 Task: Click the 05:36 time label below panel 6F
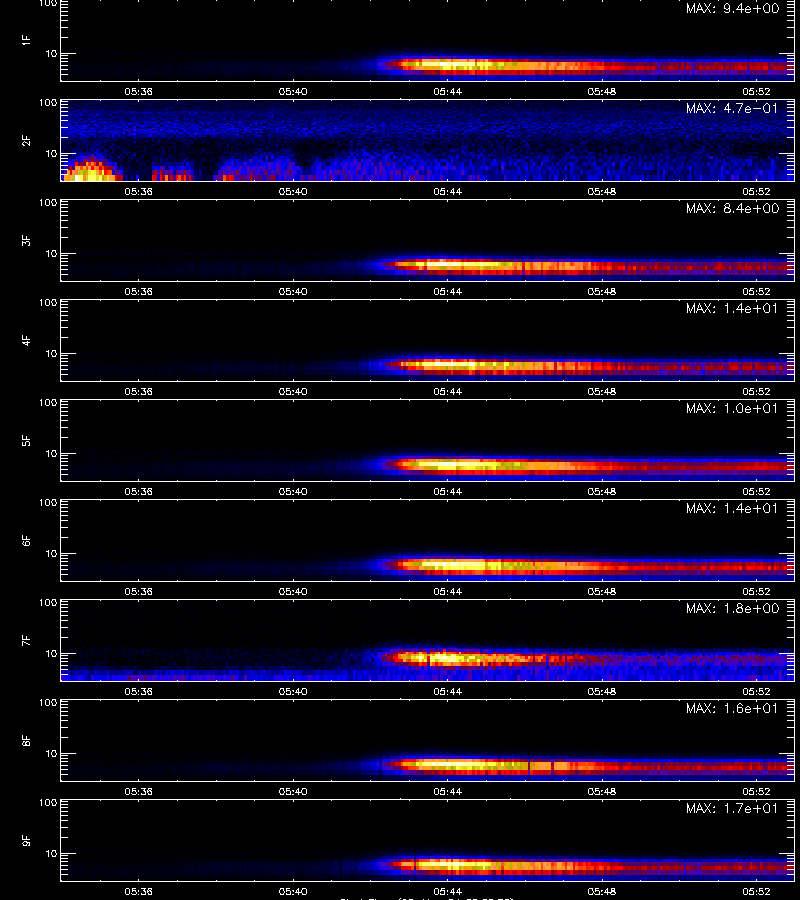pyautogui.click(x=138, y=591)
